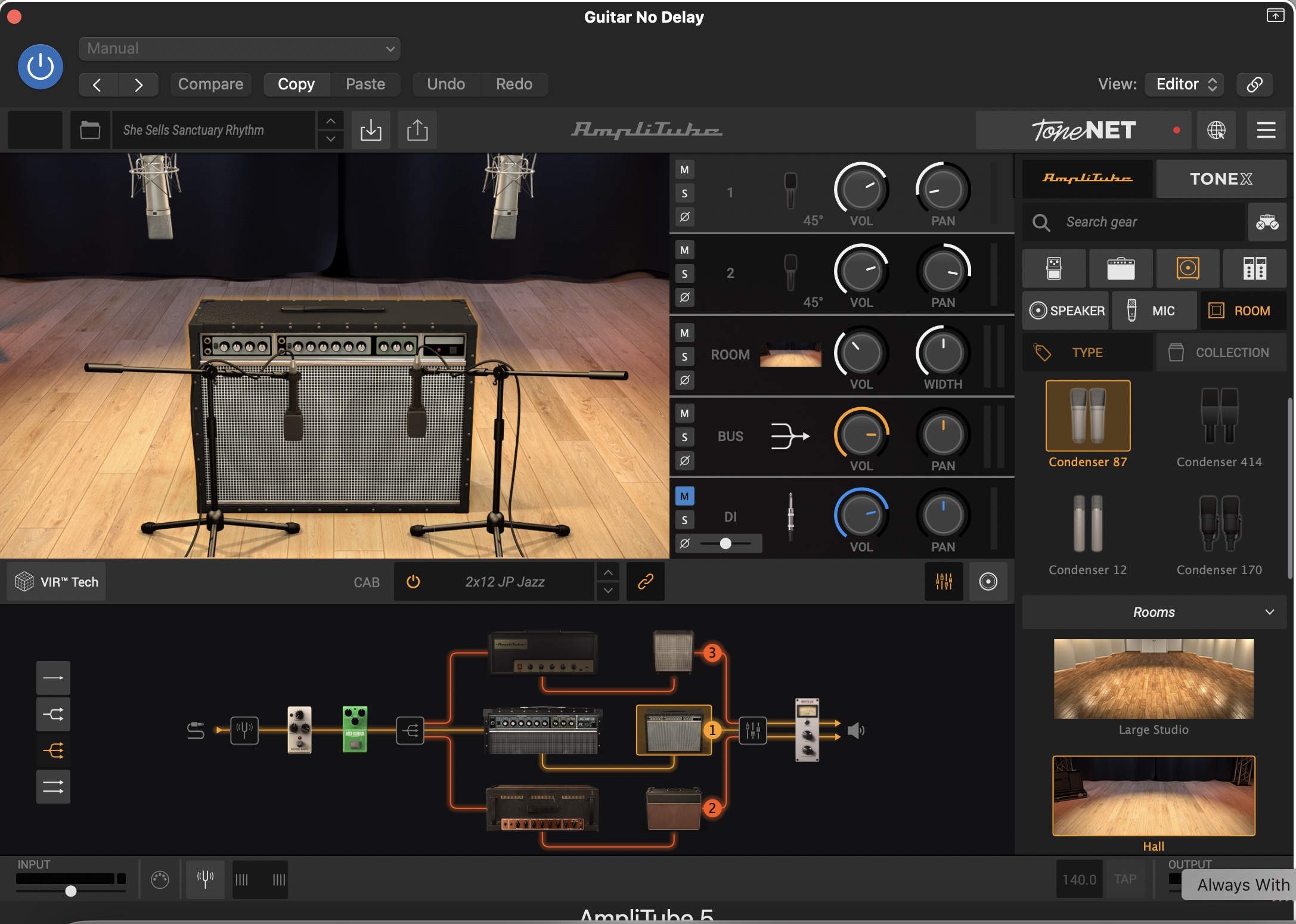
Task: Choose the Condenser 170 room mic
Action: pyautogui.click(x=1219, y=533)
